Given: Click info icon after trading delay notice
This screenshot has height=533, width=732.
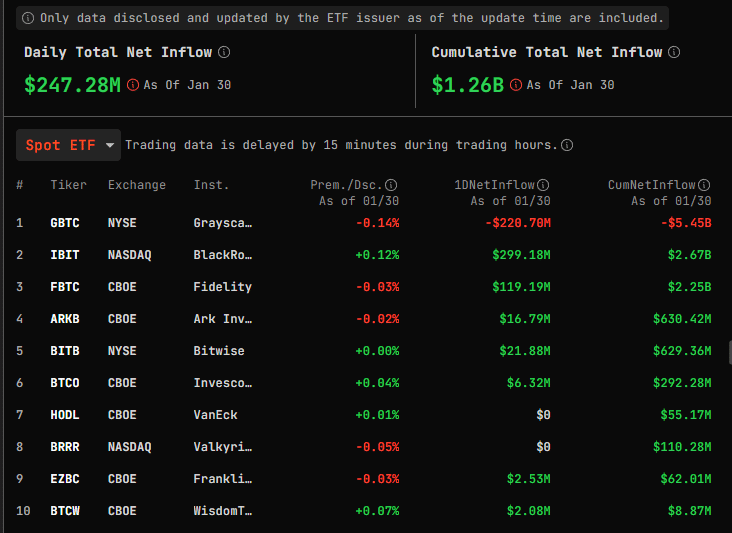Looking at the screenshot, I should pos(567,145).
